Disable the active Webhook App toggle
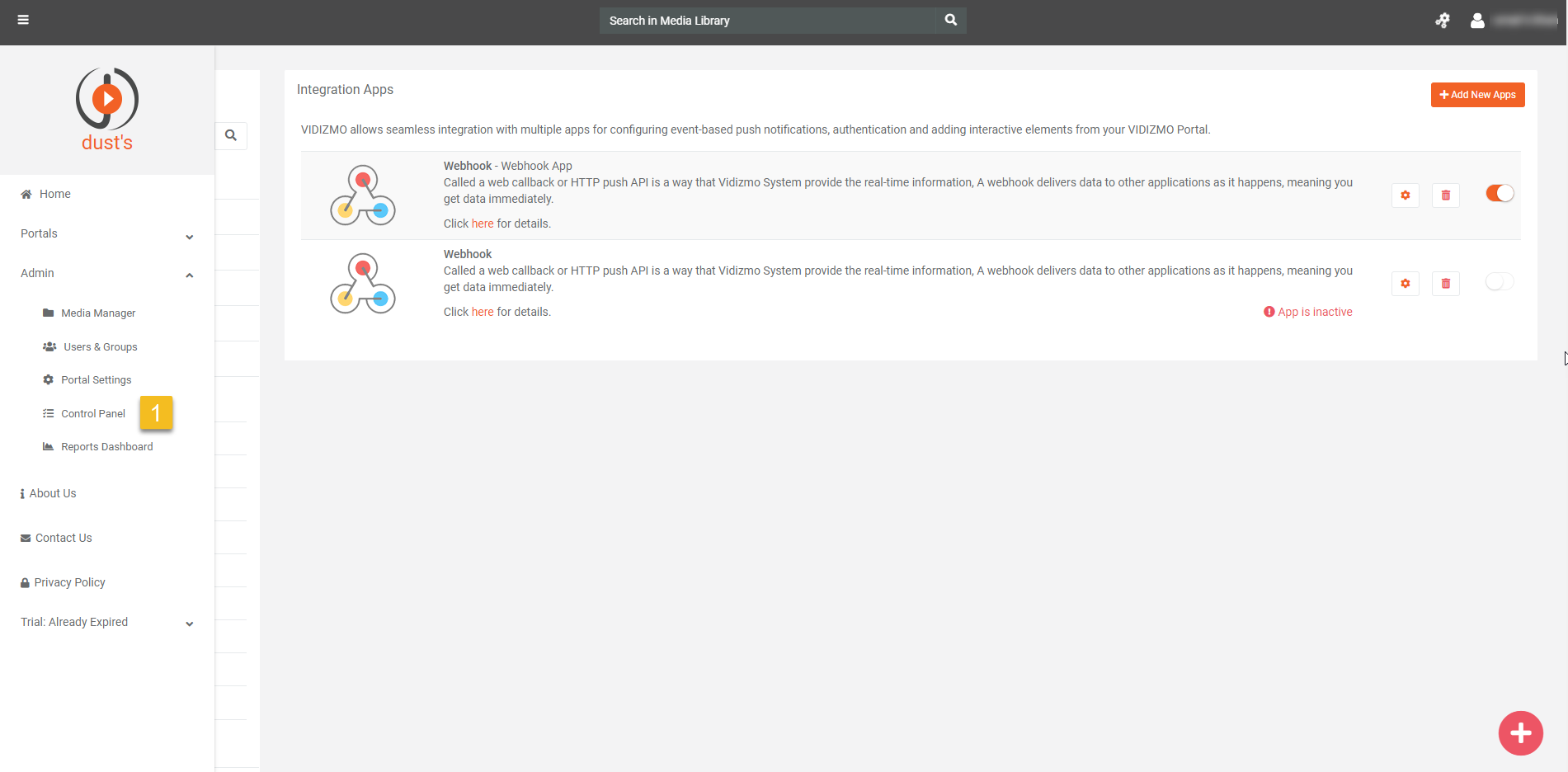This screenshot has width=1568, height=772. coord(1499,193)
